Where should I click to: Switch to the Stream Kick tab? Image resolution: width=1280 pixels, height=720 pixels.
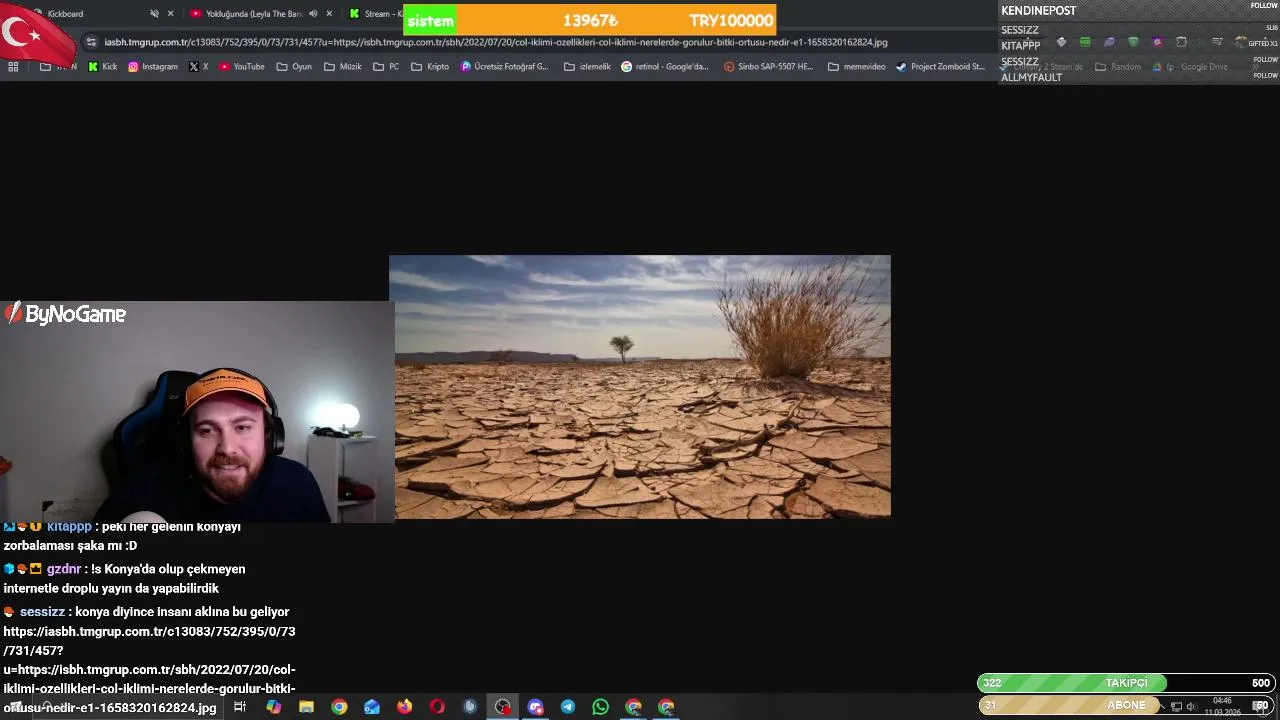(375, 14)
